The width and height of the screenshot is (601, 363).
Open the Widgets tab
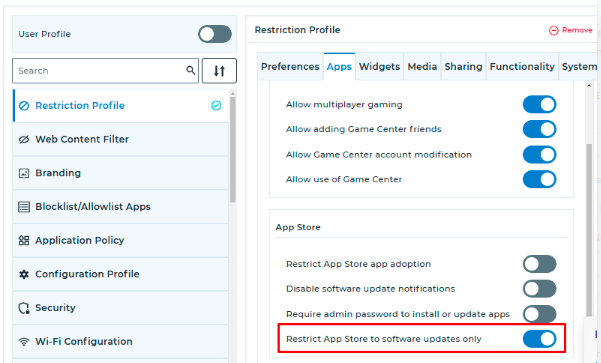click(x=379, y=67)
